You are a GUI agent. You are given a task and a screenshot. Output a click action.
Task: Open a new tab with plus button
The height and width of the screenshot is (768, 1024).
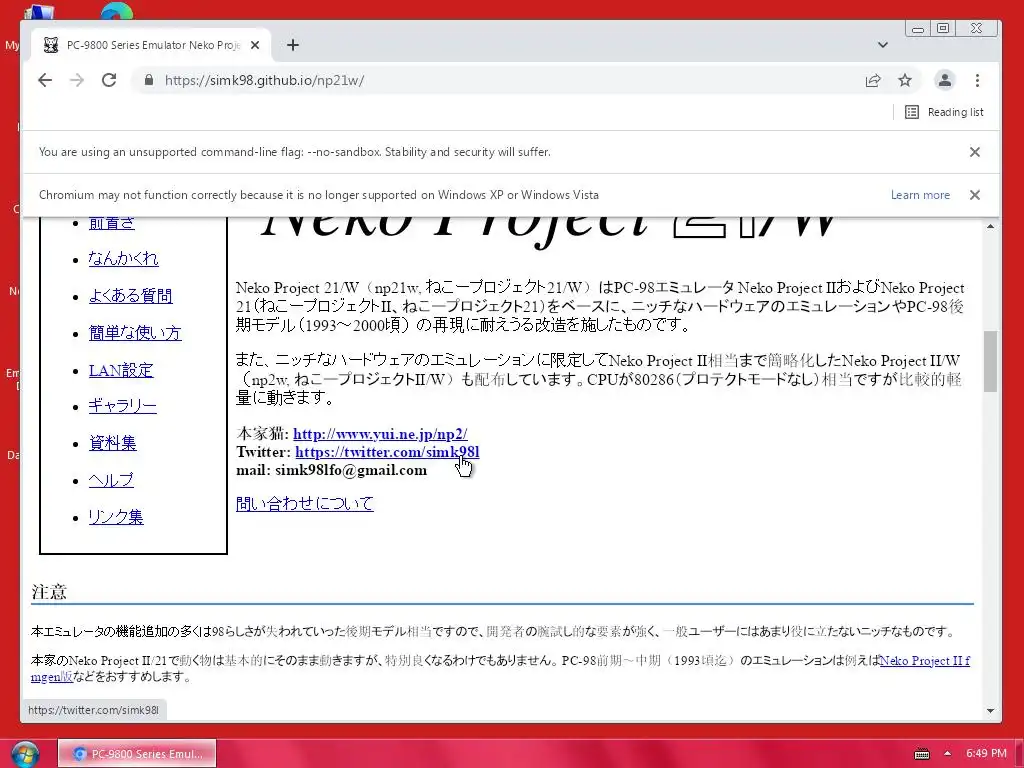[293, 45]
